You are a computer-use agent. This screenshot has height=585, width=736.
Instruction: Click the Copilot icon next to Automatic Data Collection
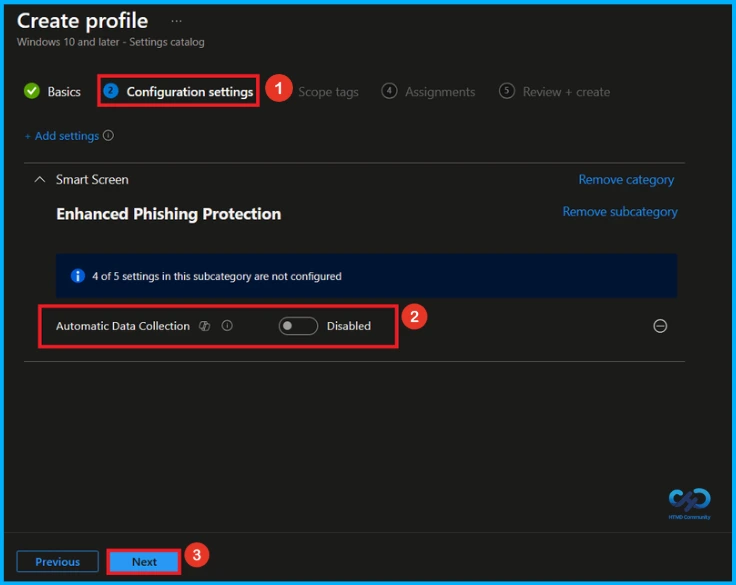coord(205,326)
